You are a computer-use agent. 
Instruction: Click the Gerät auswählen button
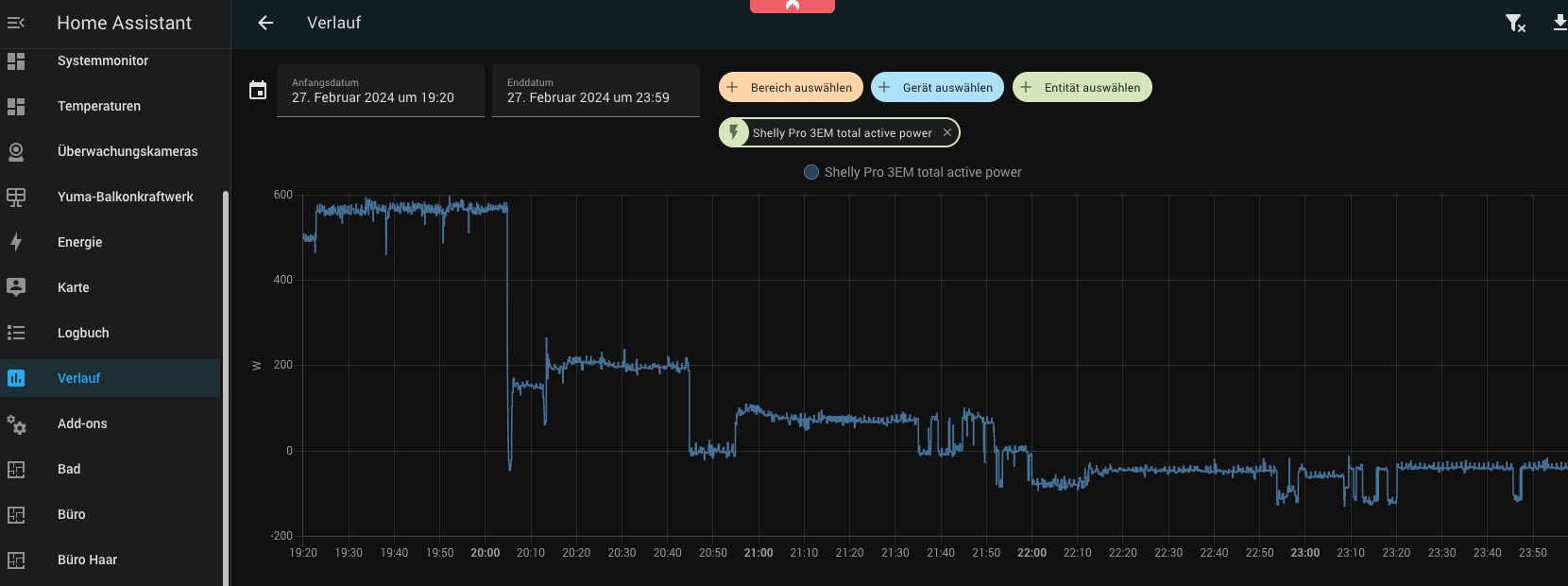click(937, 87)
